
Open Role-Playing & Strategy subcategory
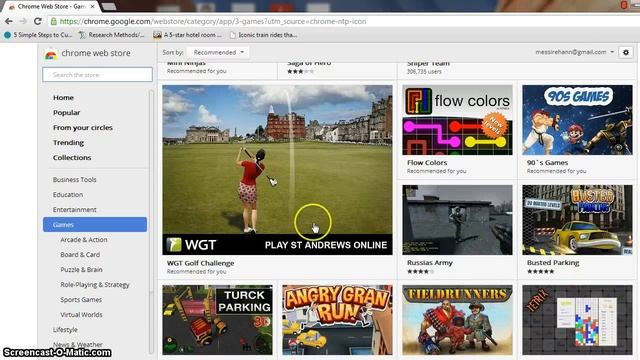pyautogui.click(x=95, y=284)
